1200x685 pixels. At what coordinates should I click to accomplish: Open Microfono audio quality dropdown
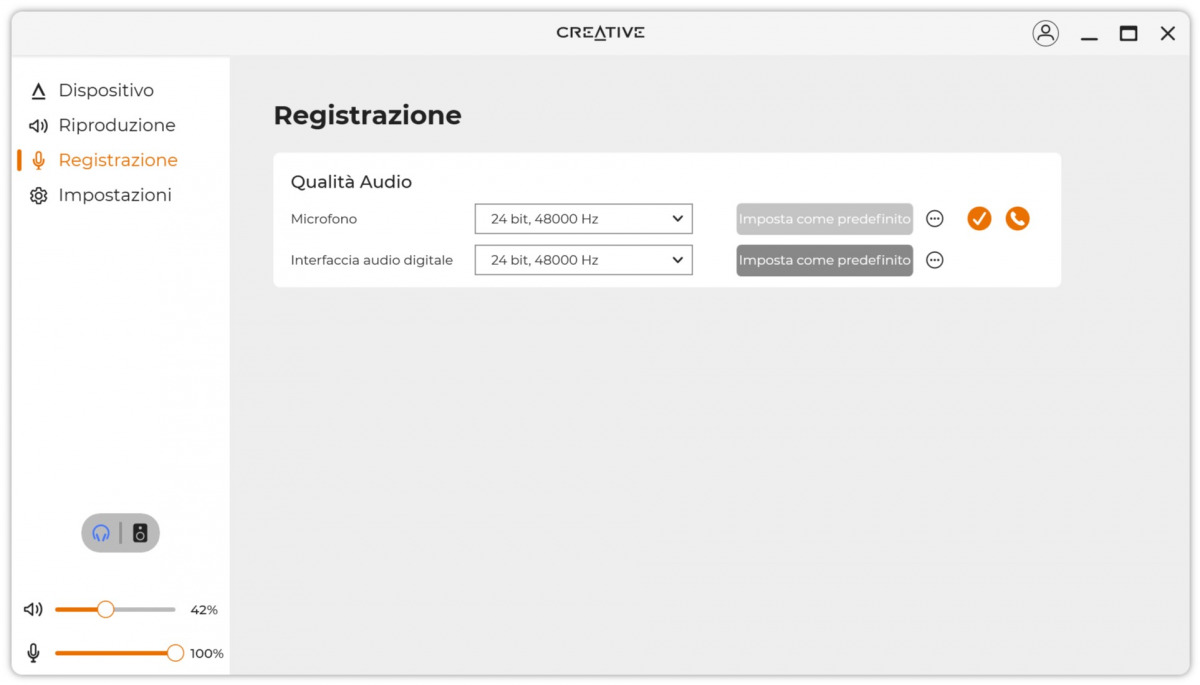point(583,218)
